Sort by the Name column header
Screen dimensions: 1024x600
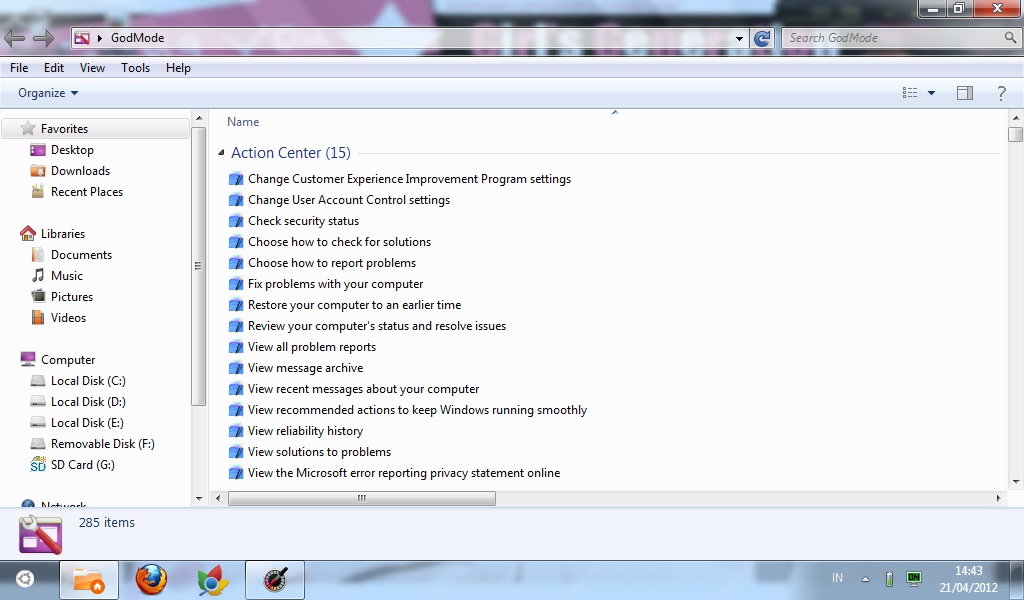[x=243, y=121]
